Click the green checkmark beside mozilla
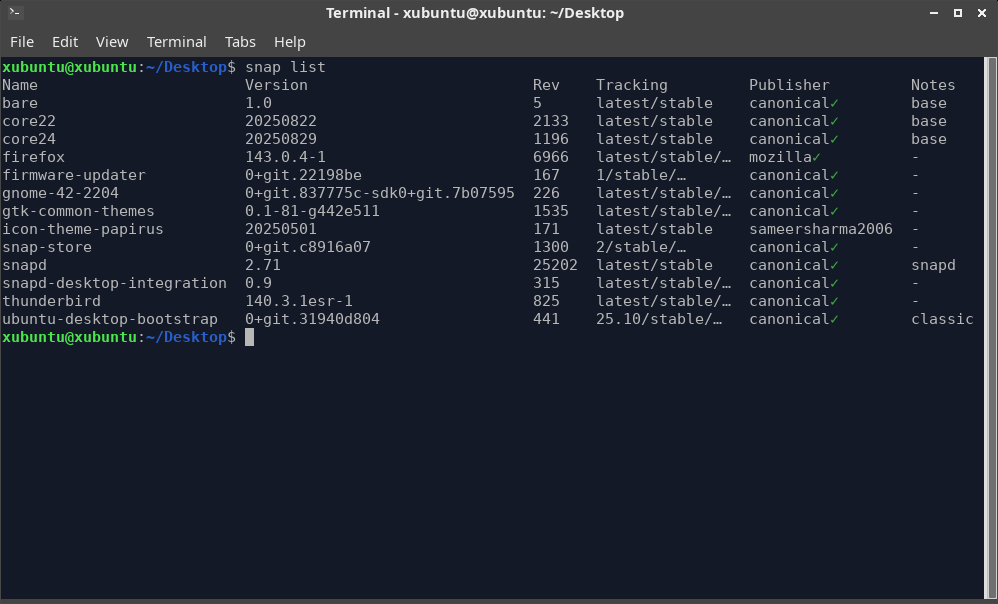This screenshot has height=604, width=998. (817, 157)
